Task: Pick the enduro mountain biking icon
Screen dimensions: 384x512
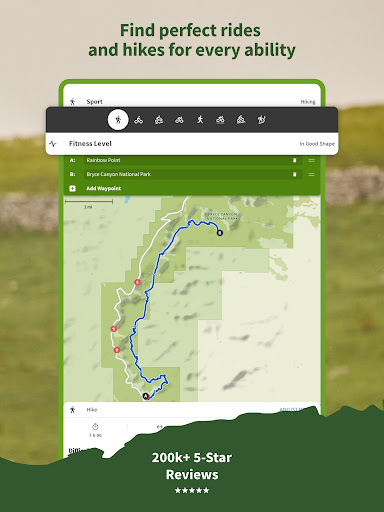Action: tap(241, 120)
